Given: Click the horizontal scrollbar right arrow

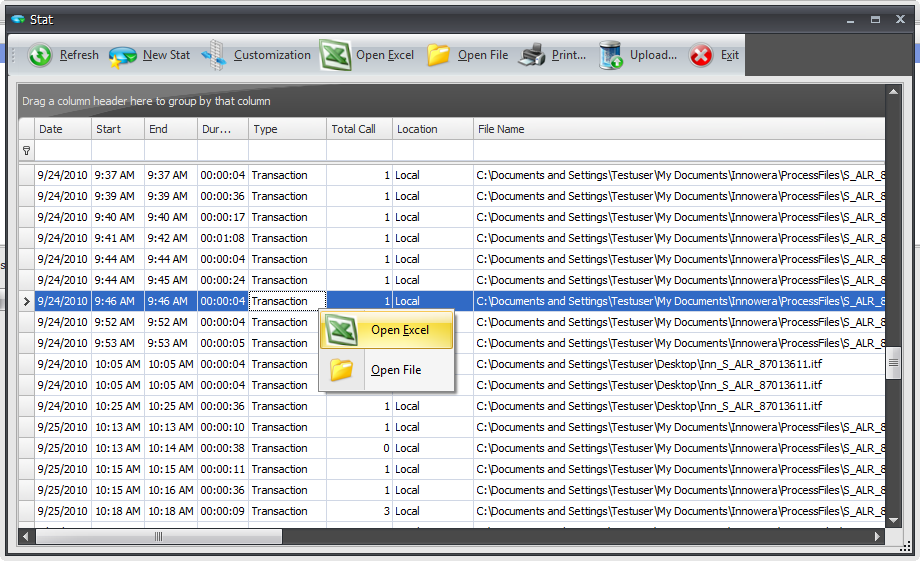Looking at the screenshot, I should tap(877, 537).
